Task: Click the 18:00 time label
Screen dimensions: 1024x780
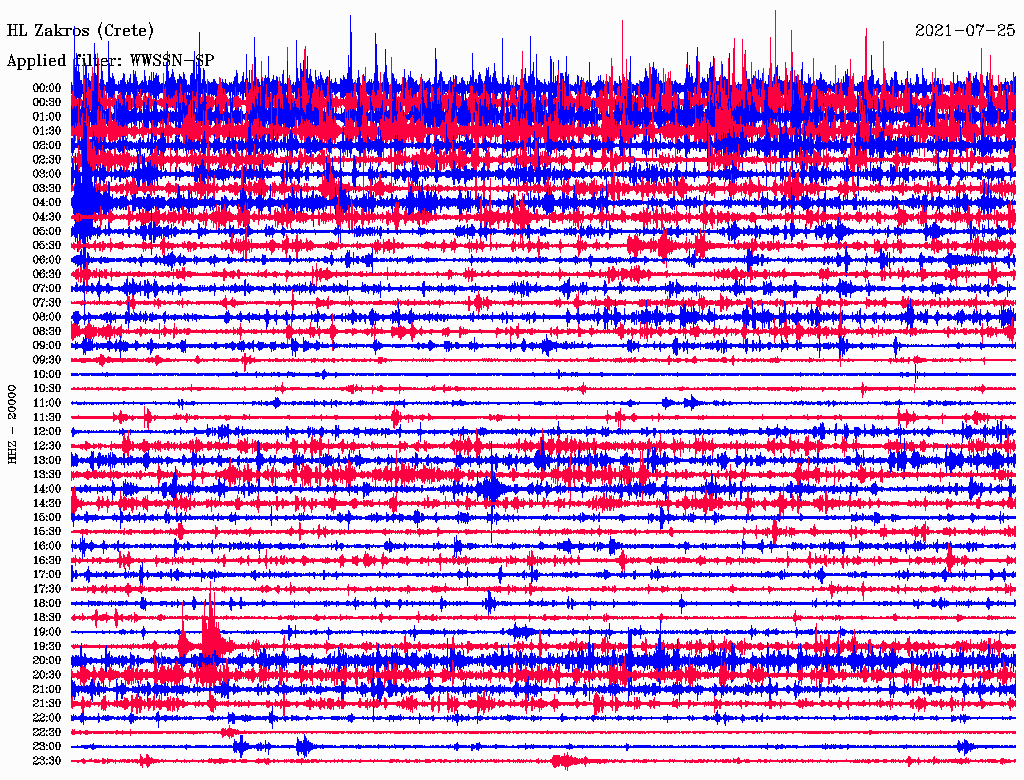Action: [47, 604]
